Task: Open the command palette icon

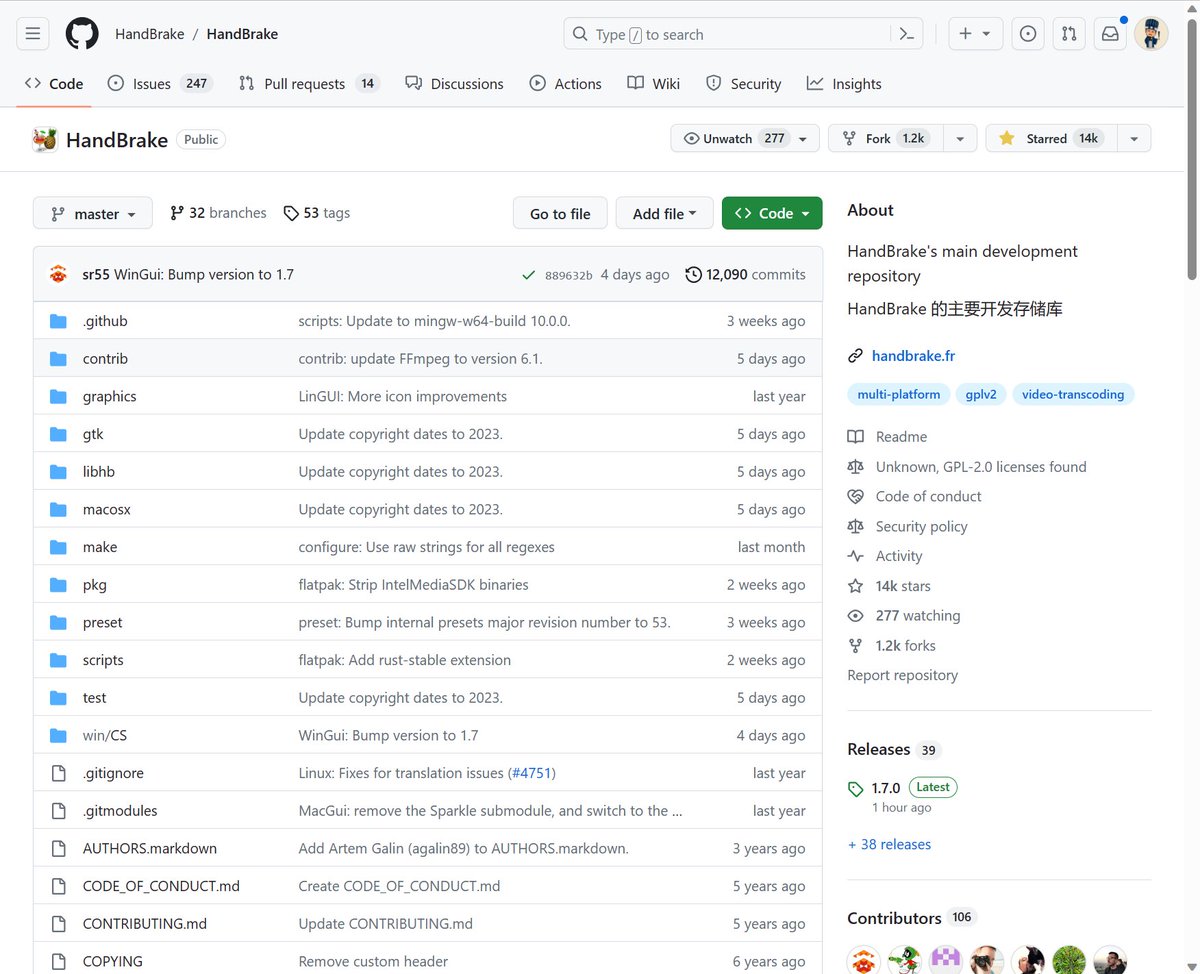Action: tap(906, 34)
